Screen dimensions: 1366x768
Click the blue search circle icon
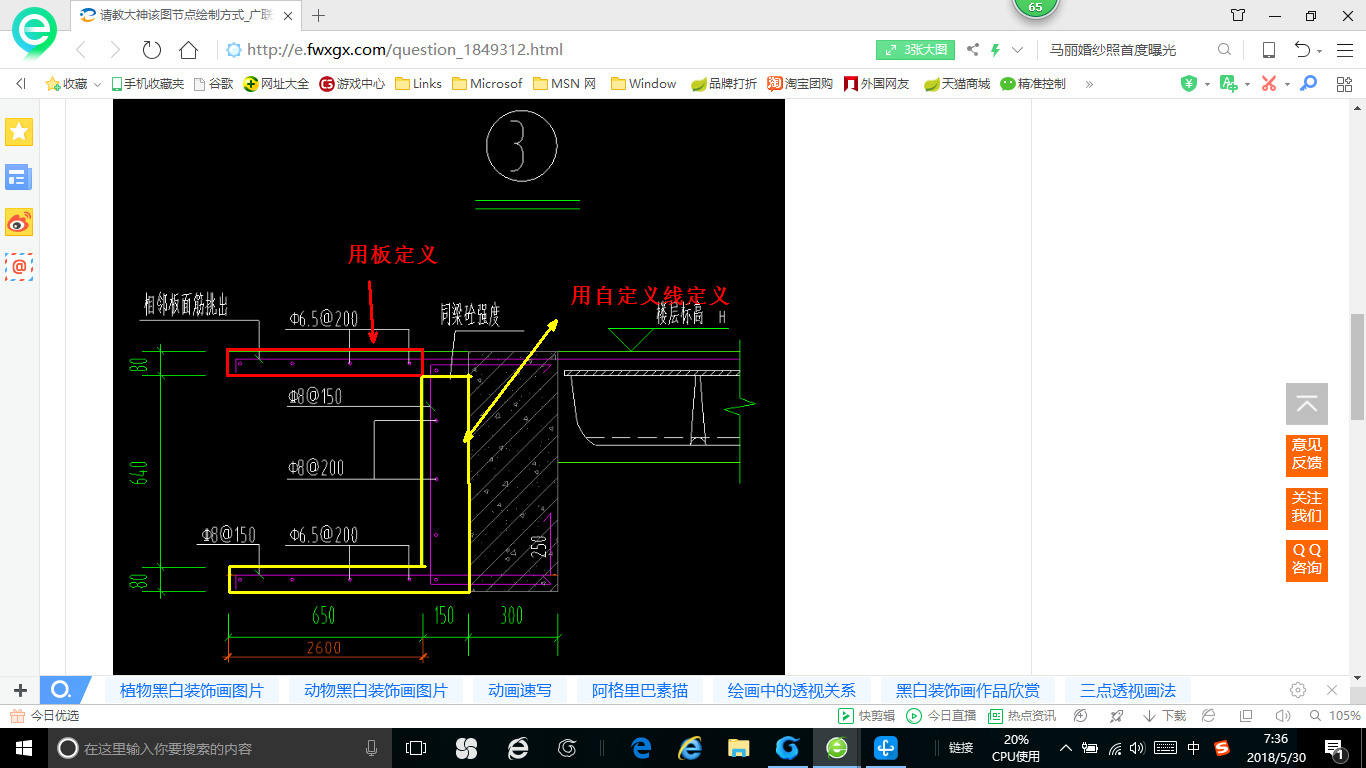pos(60,690)
